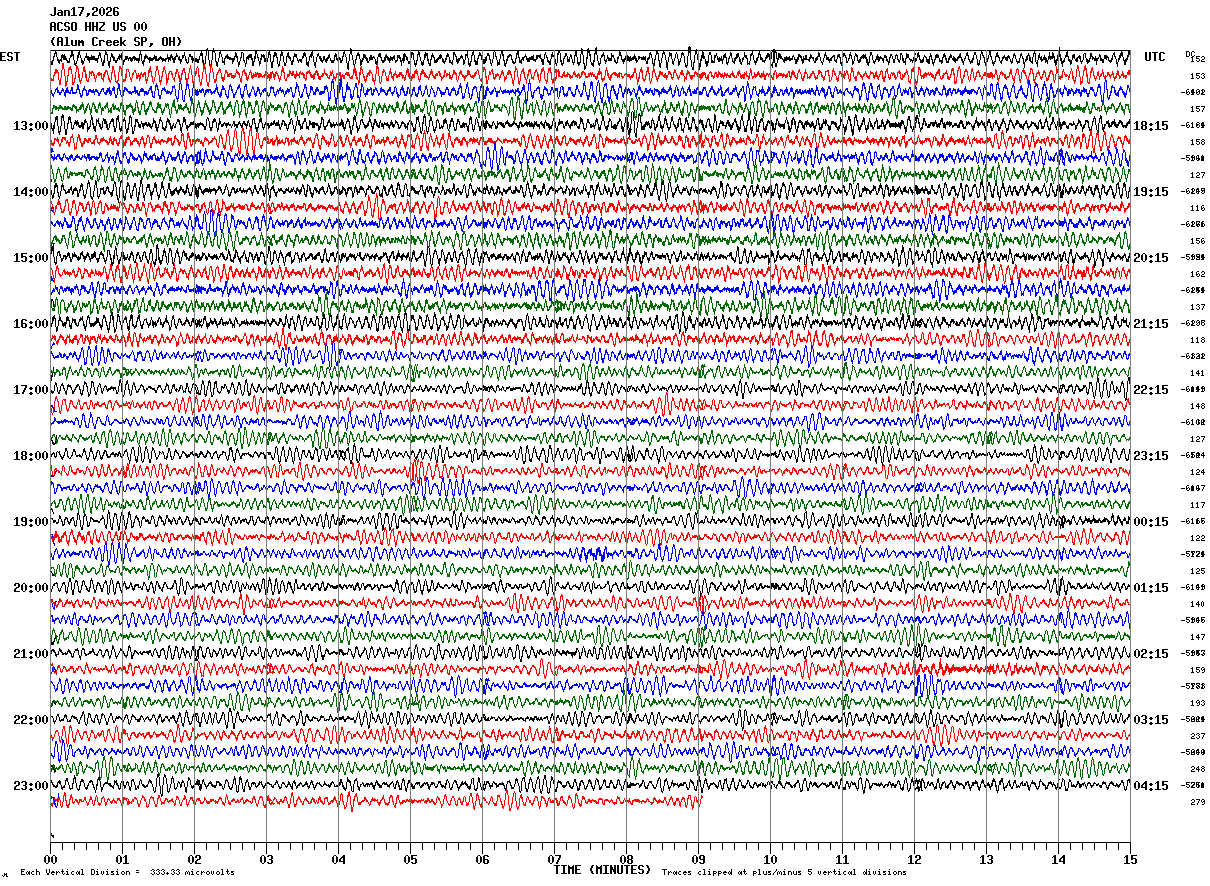Click minute tick label '15' on time axis

(x=1130, y=859)
